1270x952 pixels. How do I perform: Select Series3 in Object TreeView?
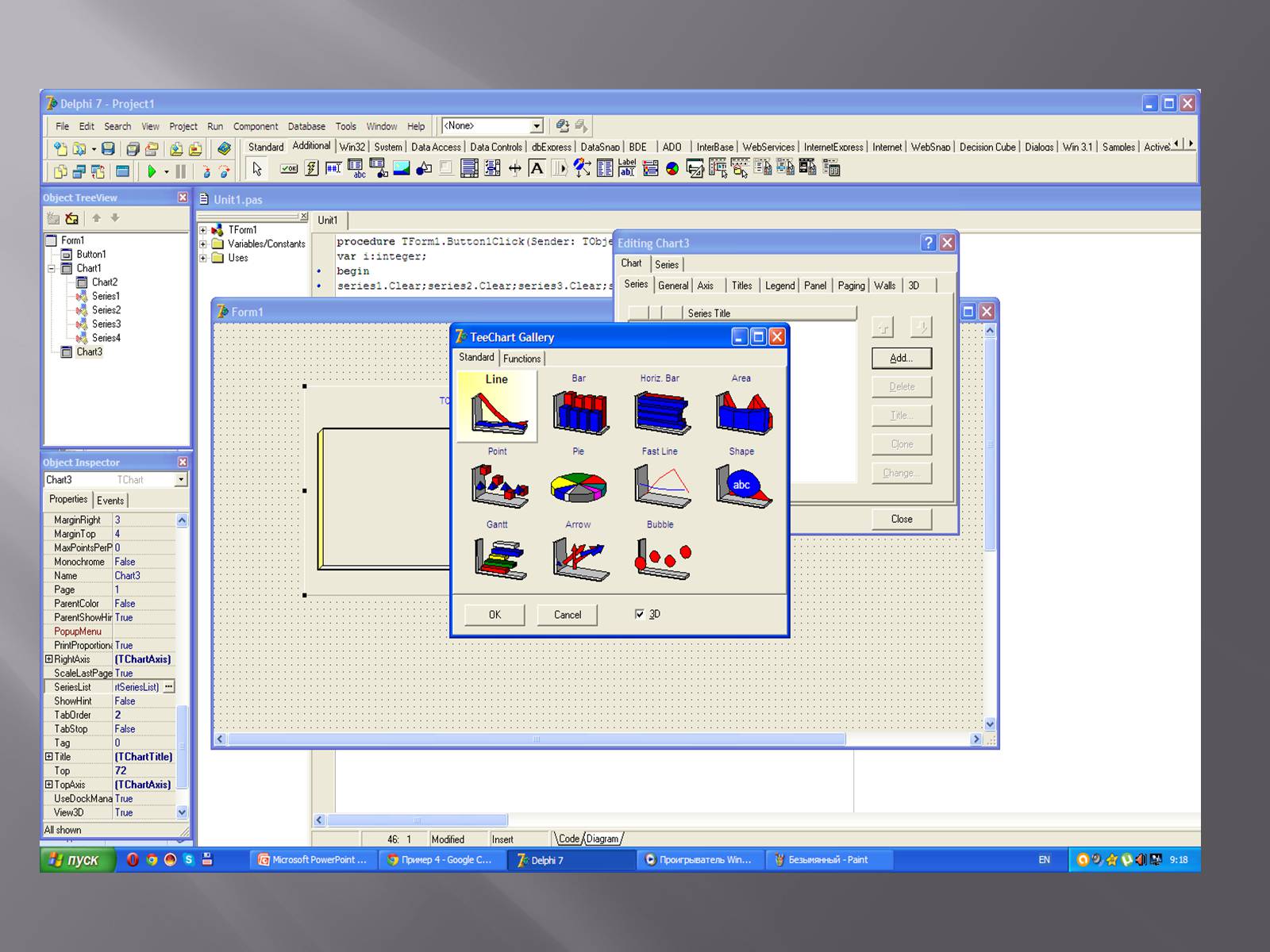point(106,324)
